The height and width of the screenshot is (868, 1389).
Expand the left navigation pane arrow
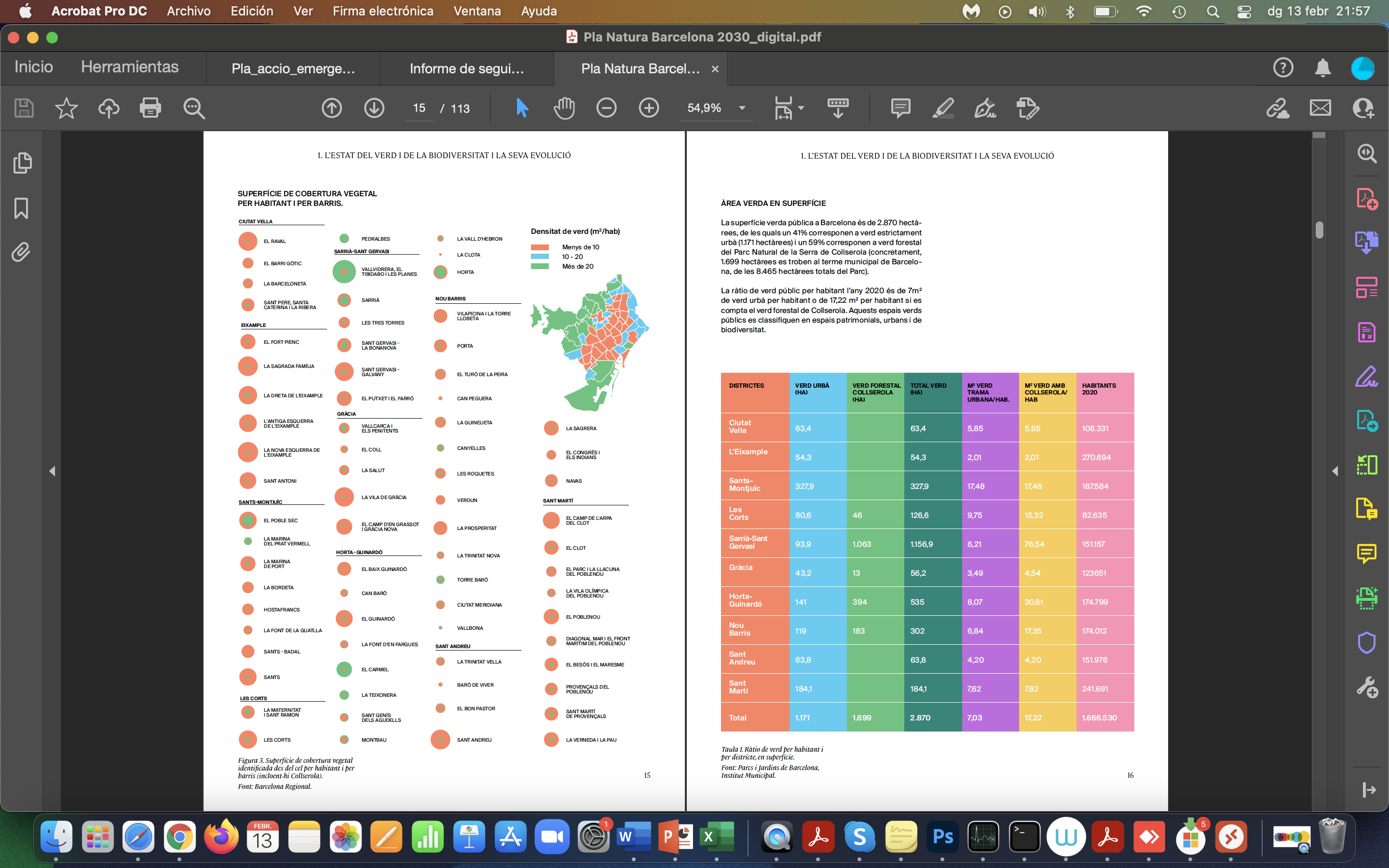tap(52, 471)
